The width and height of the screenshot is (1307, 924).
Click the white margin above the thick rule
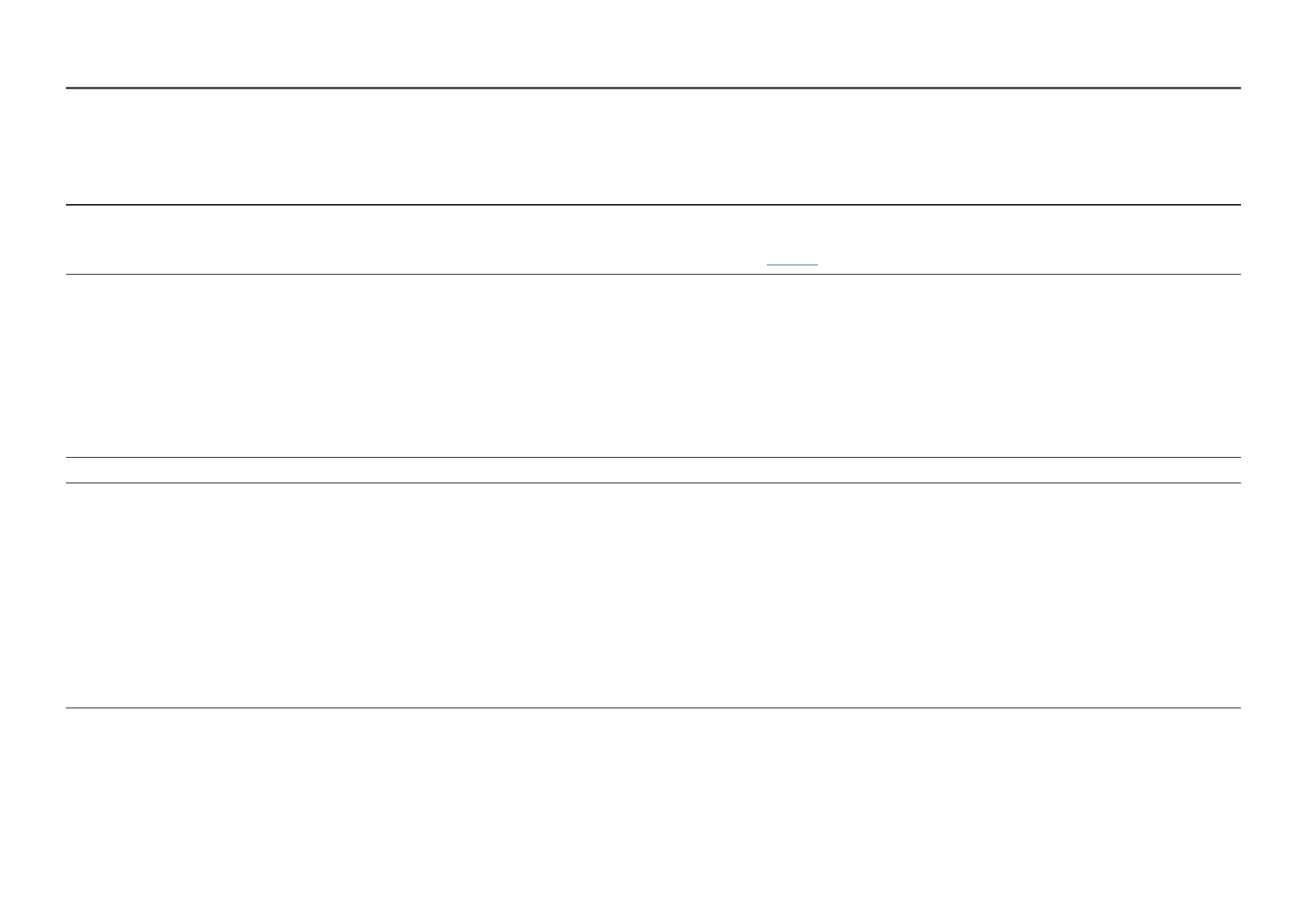653,43
